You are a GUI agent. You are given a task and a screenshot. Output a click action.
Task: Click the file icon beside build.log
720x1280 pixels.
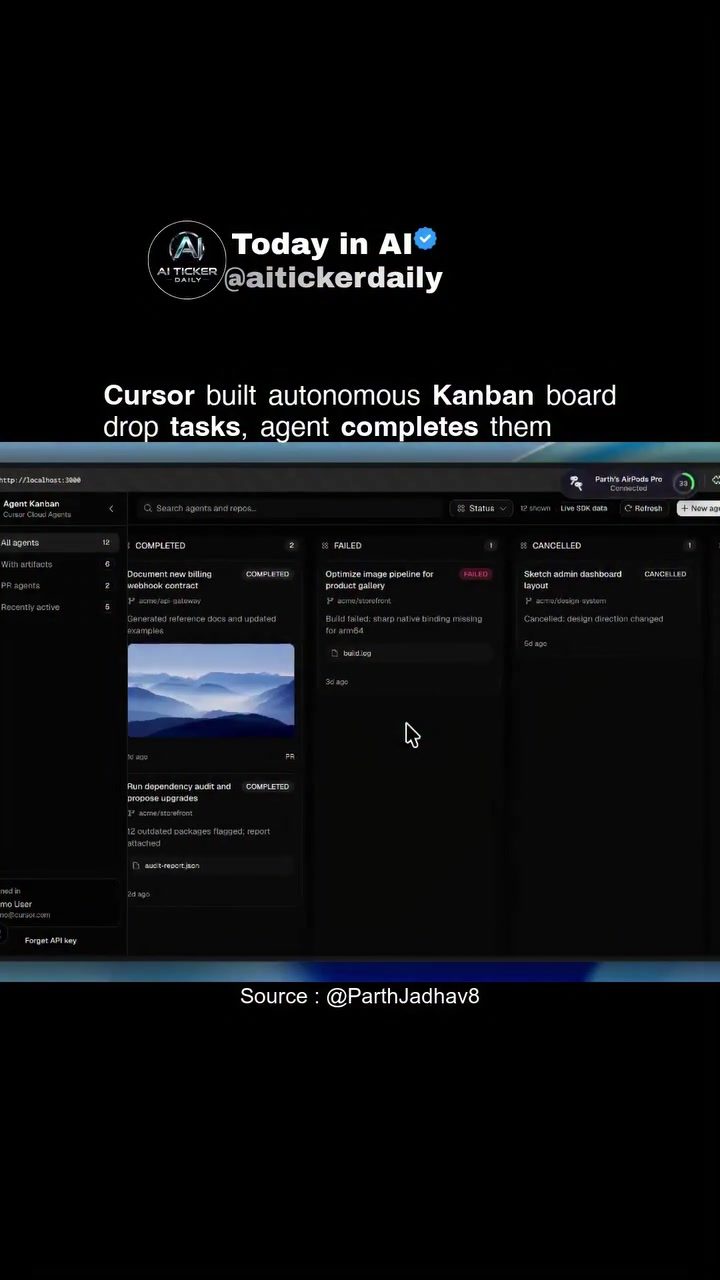(335, 653)
